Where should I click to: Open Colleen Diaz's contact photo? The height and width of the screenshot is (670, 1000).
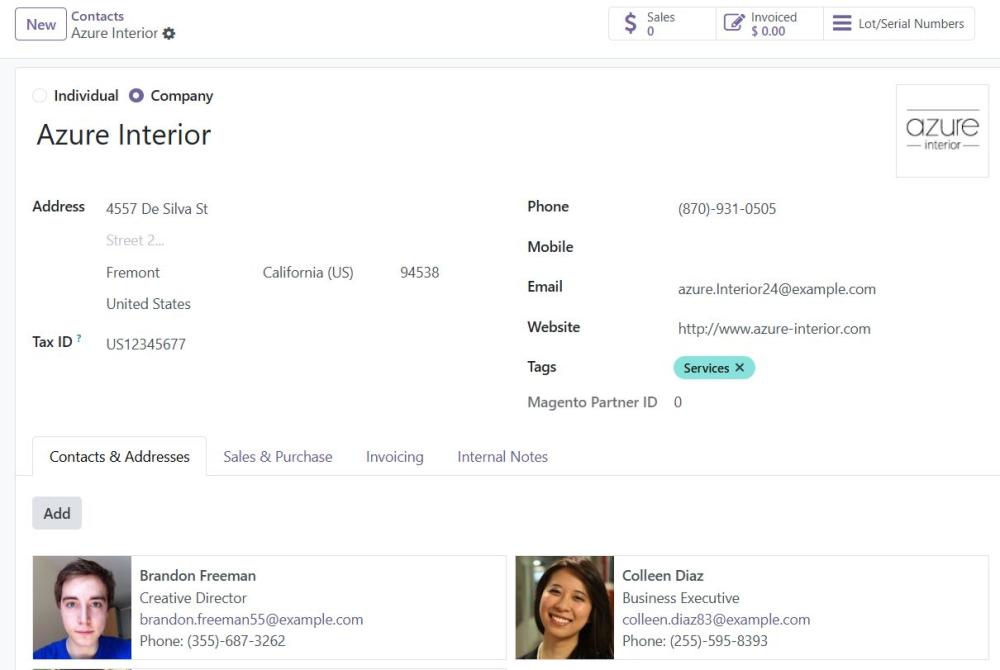click(x=564, y=608)
